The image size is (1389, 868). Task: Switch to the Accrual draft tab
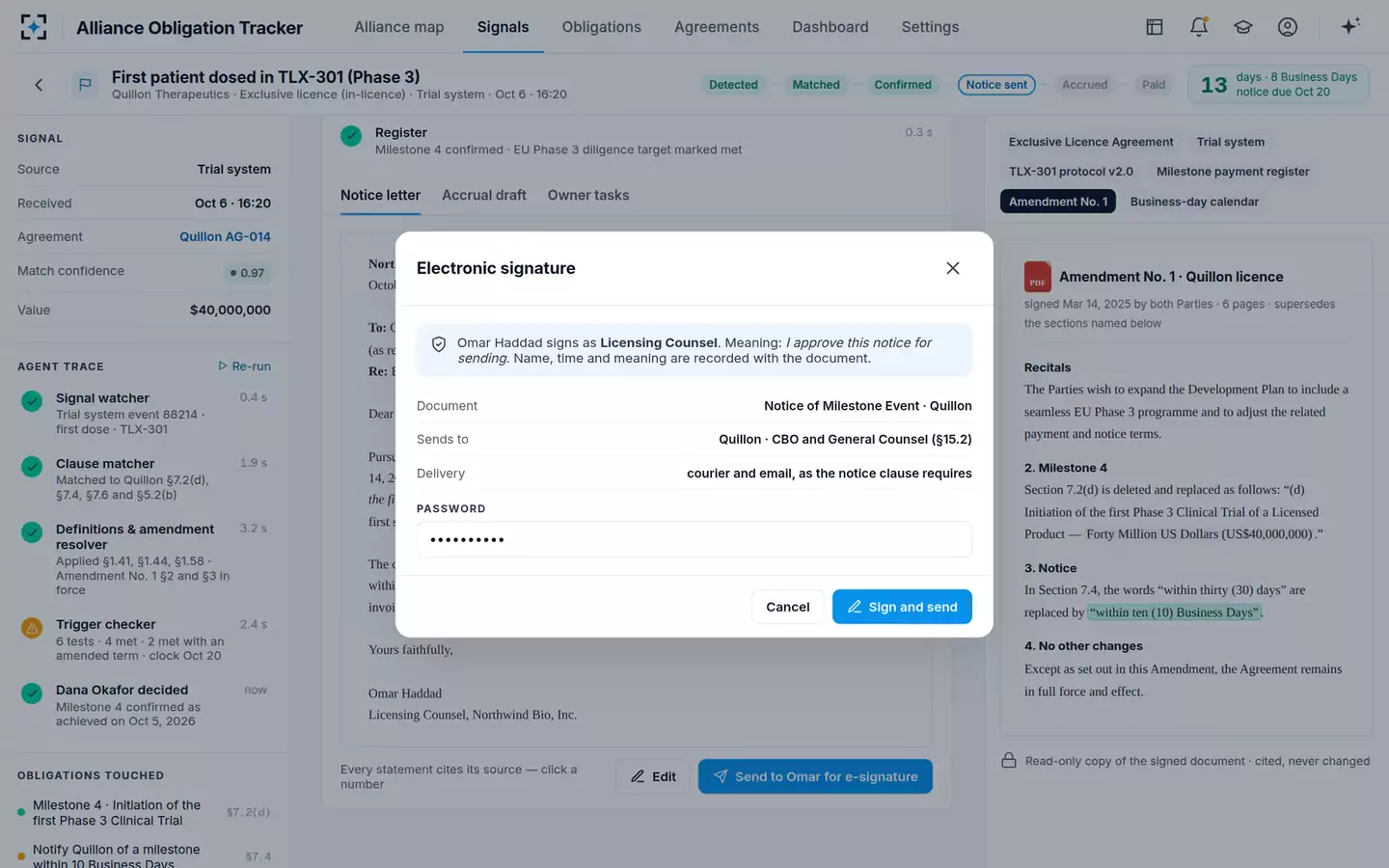click(x=484, y=195)
